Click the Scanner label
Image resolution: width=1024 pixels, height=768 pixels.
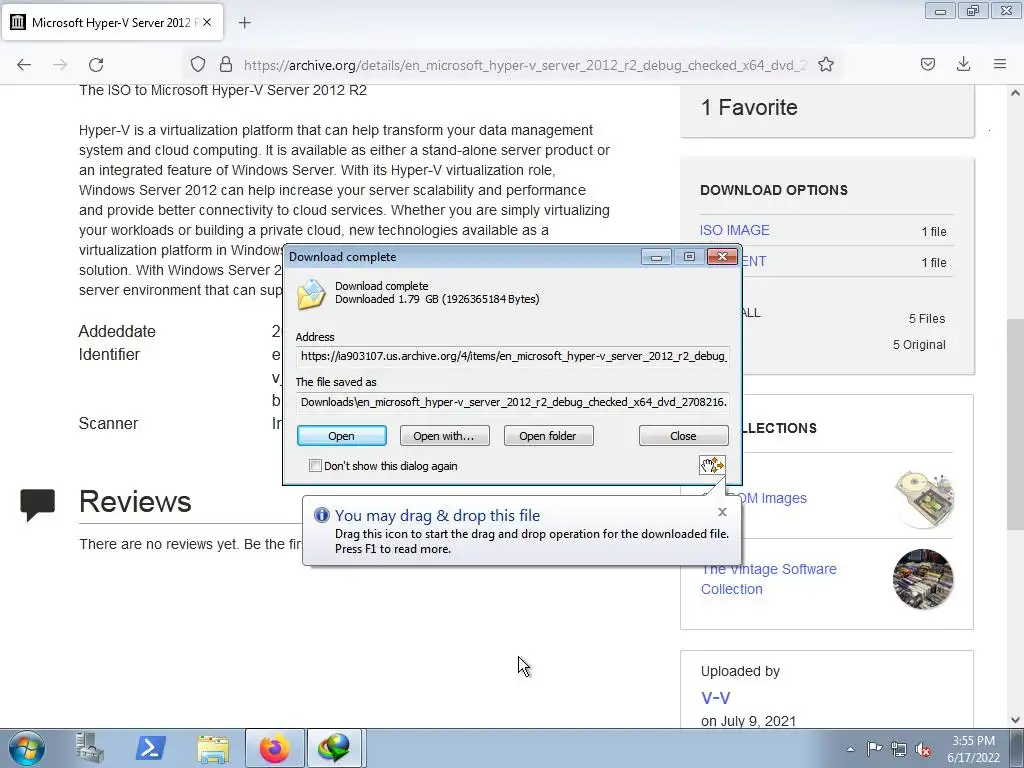[x=108, y=423]
